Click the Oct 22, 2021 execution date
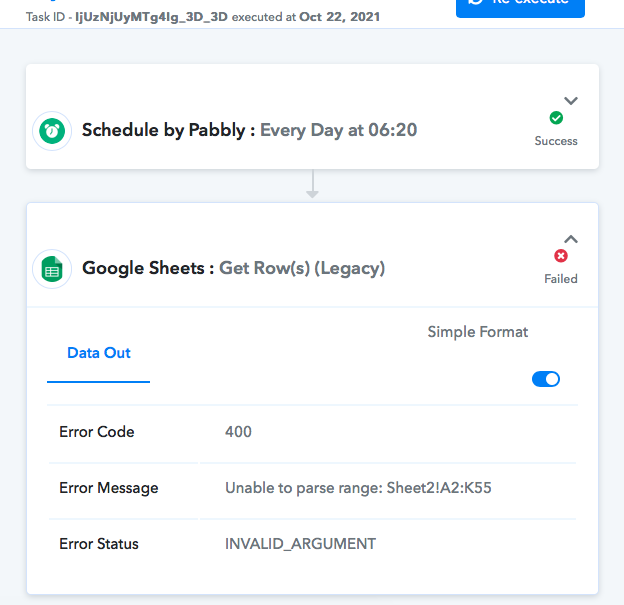The image size is (624, 605). point(339,17)
